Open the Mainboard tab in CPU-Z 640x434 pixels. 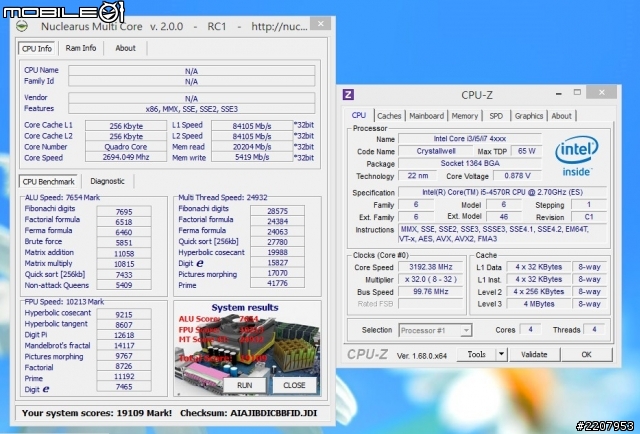(x=427, y=116)
